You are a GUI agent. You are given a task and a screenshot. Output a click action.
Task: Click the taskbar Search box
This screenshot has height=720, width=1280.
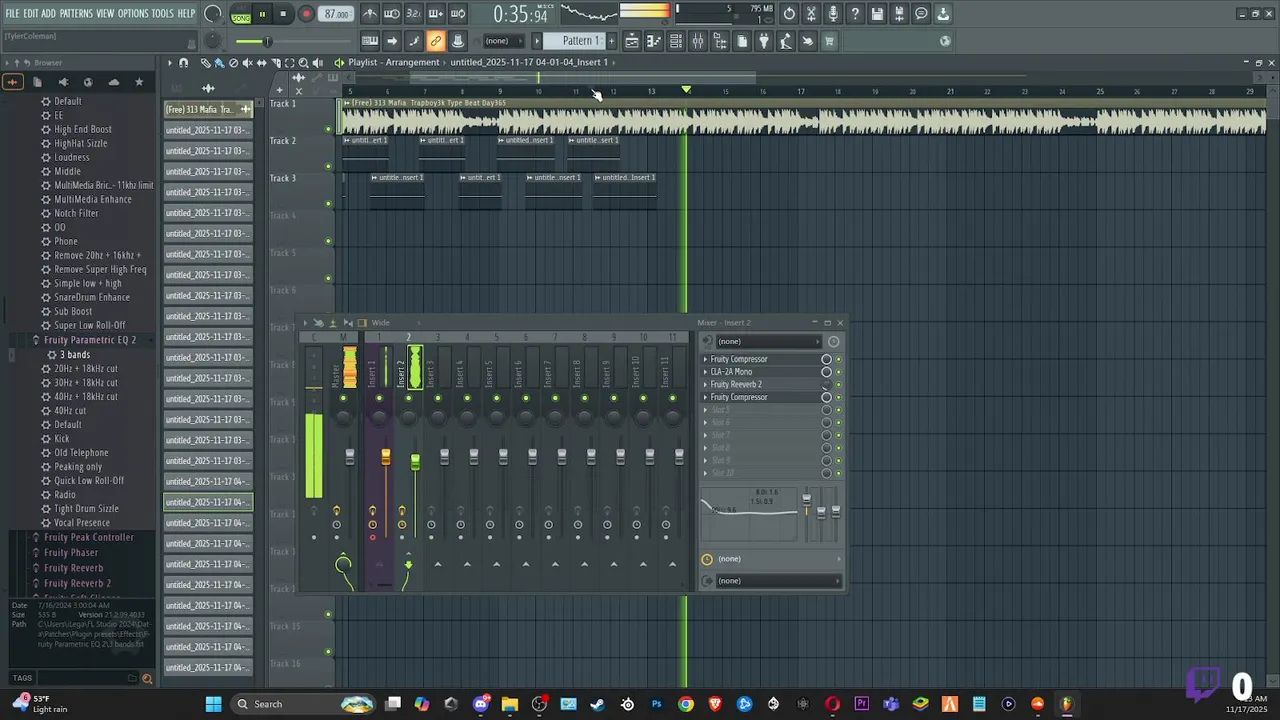[303, 704]
